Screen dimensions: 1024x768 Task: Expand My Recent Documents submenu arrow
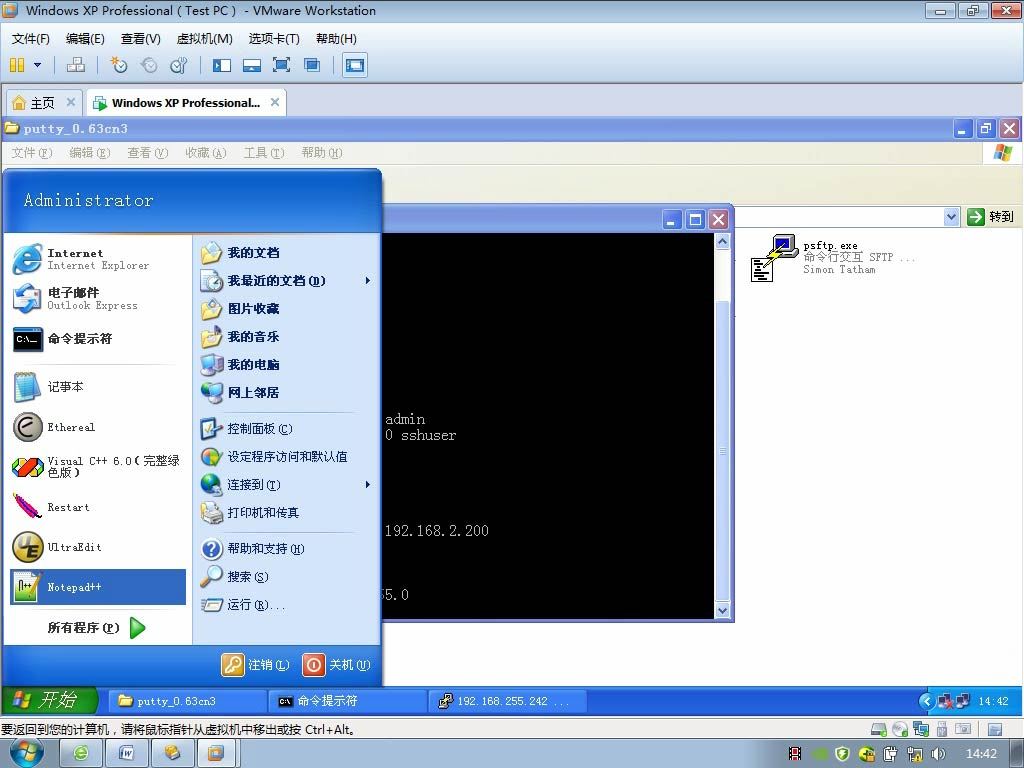tap(368, 281)
